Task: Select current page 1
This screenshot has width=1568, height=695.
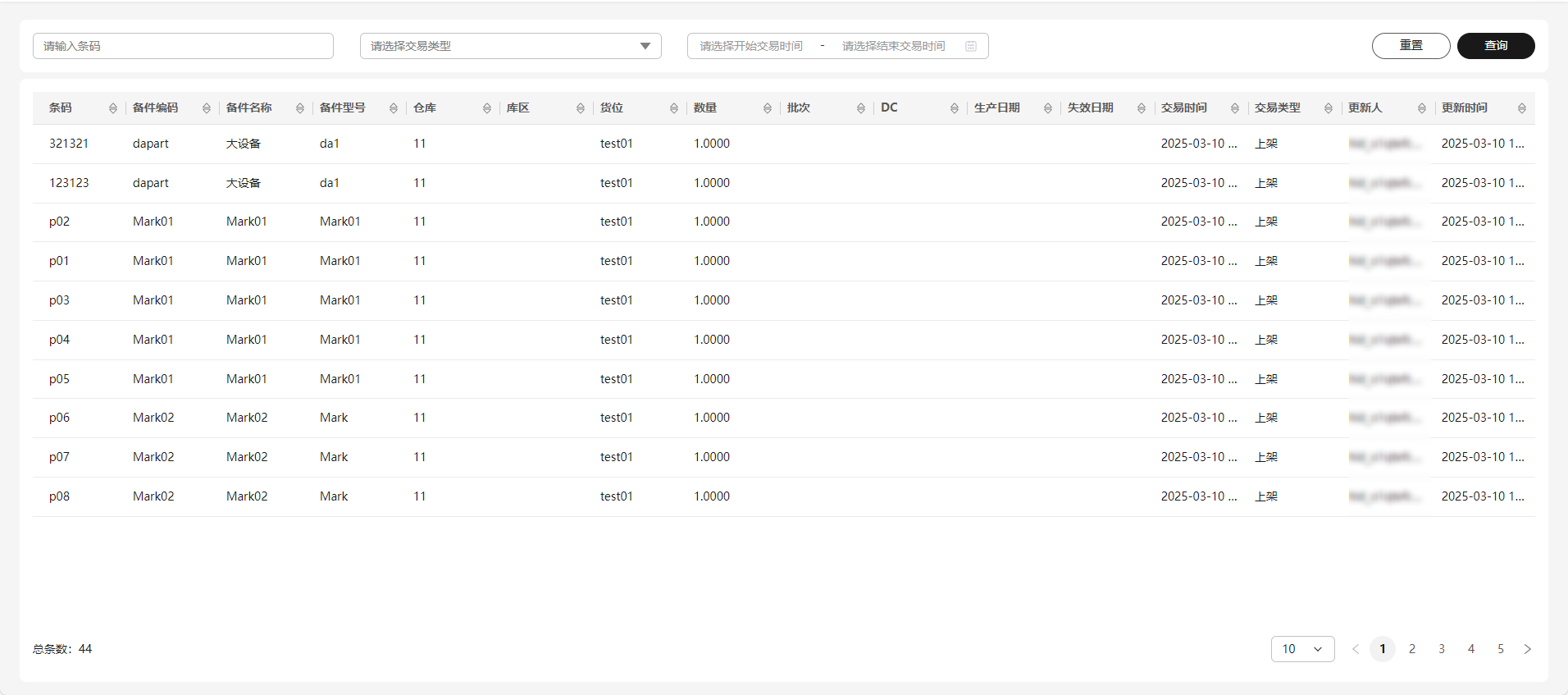Action: click(x=1383, y=649)
